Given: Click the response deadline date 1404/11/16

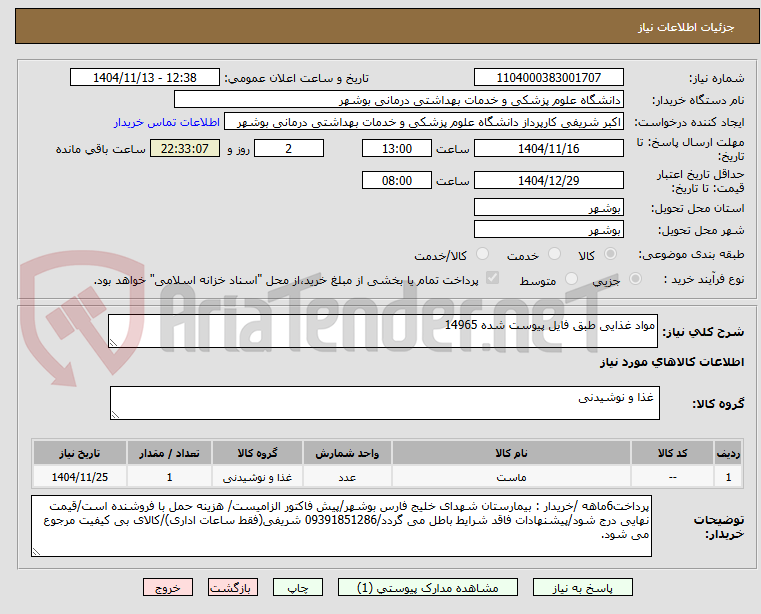Looking at the screenshot, I should 548,149.
